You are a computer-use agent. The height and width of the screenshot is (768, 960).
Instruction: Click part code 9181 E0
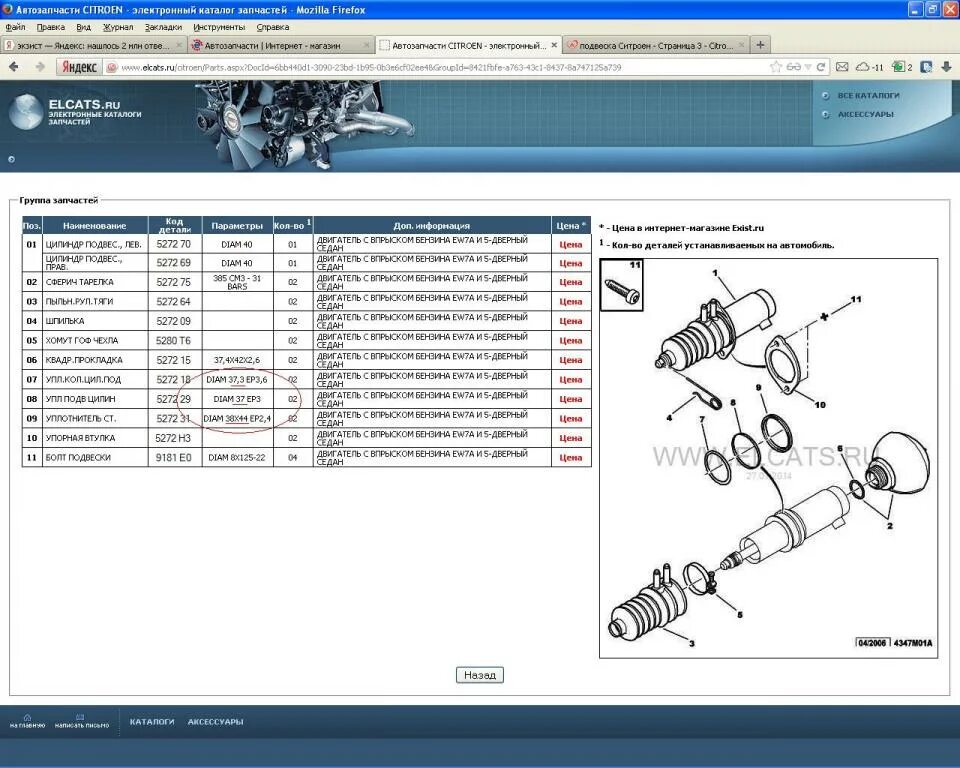(x=173, y=457)
